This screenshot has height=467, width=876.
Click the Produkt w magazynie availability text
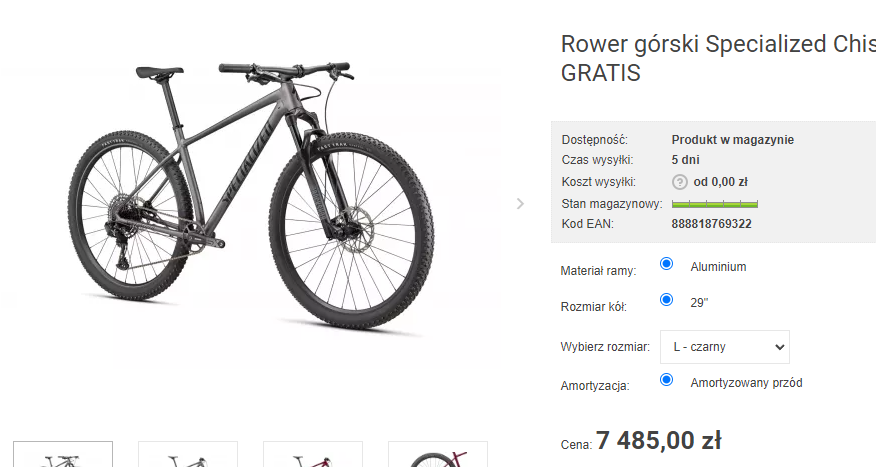click(x=732, y=140)
